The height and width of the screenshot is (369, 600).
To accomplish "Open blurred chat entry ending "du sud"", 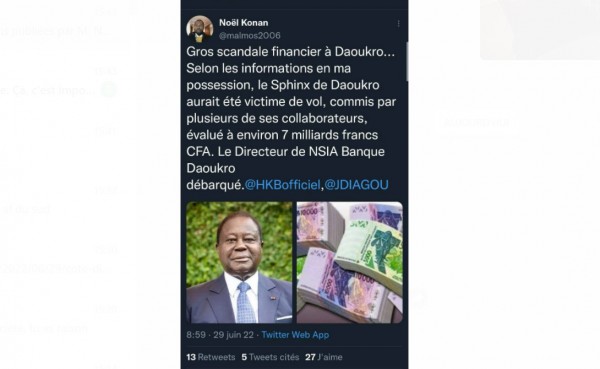I will [x=25, y=209].
